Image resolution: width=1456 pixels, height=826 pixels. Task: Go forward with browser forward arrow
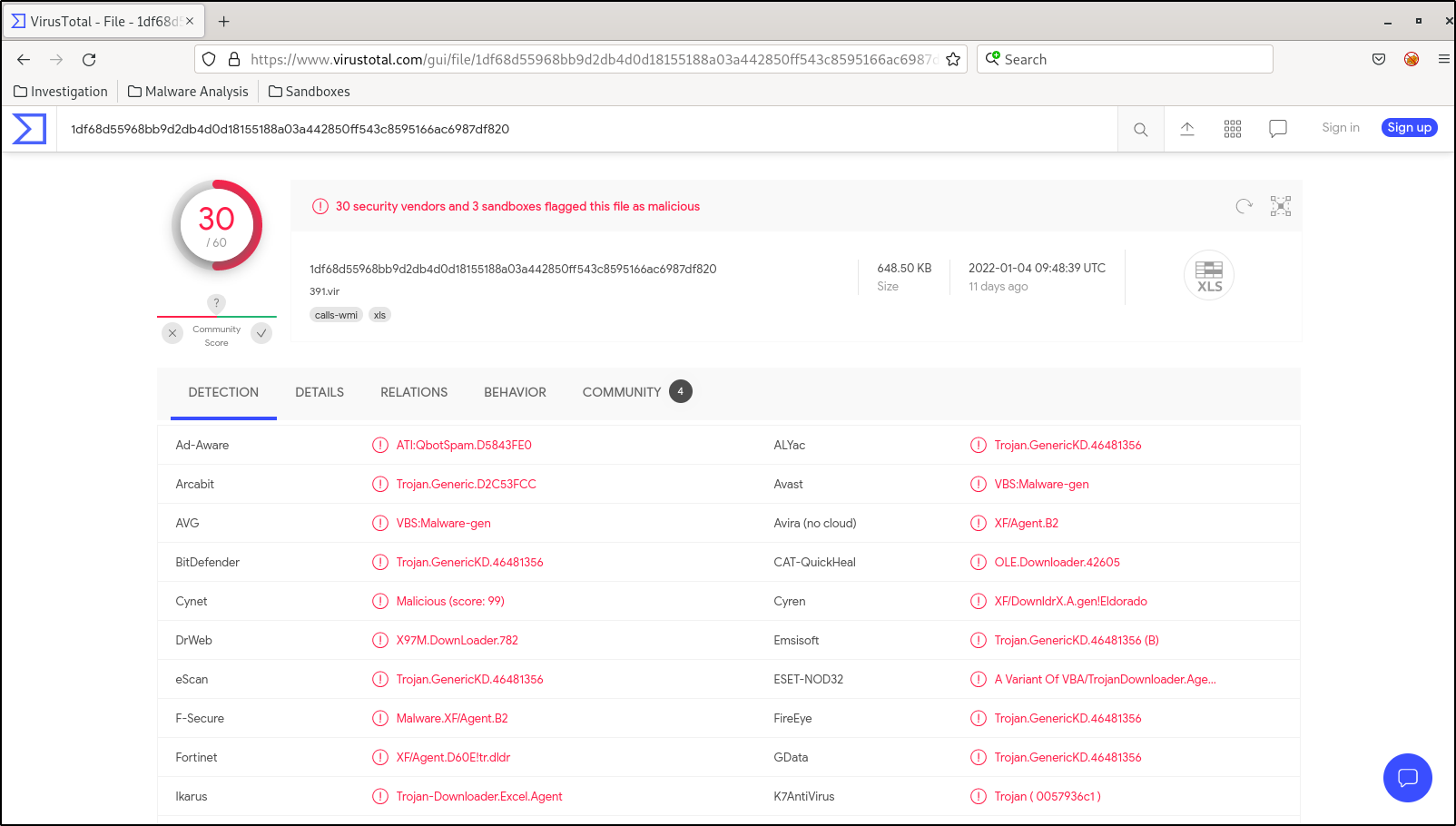coord(56,59)
